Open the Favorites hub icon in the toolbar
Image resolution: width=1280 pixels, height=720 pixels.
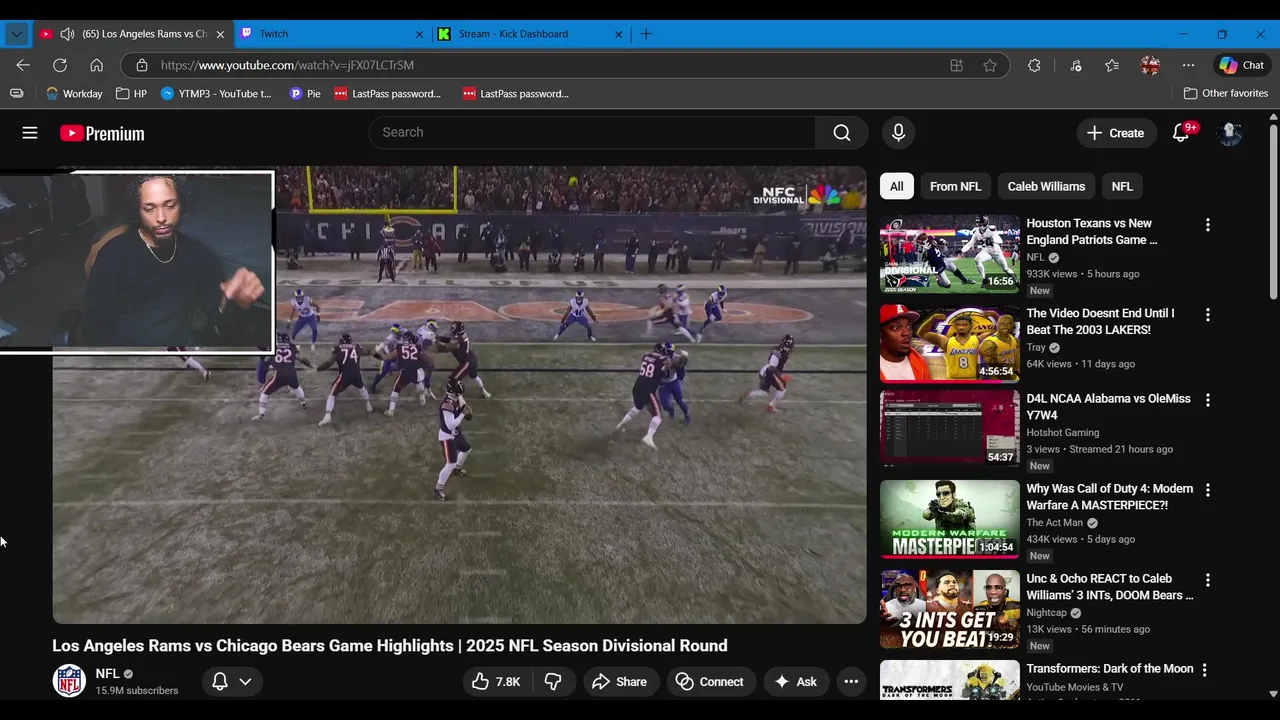1112,65
